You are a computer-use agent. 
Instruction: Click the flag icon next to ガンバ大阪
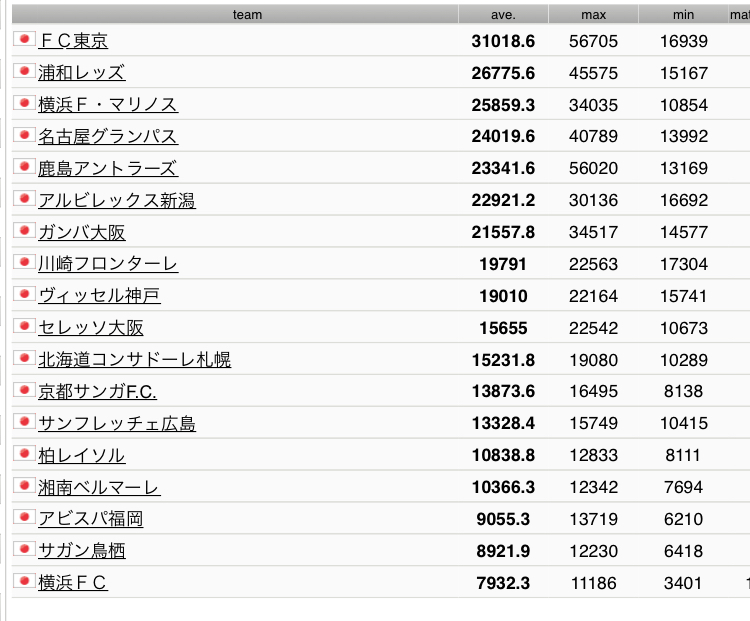pos(24,231)
